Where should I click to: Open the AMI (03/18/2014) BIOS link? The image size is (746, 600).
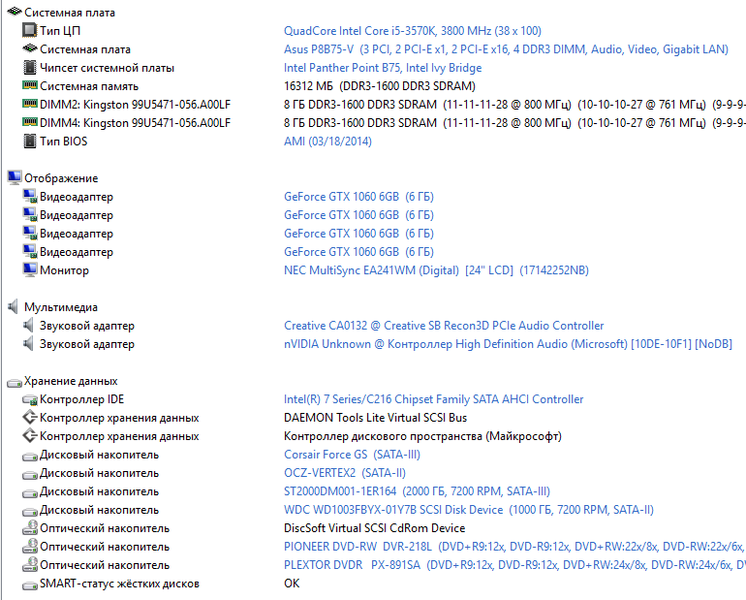[x=327, y=142]
